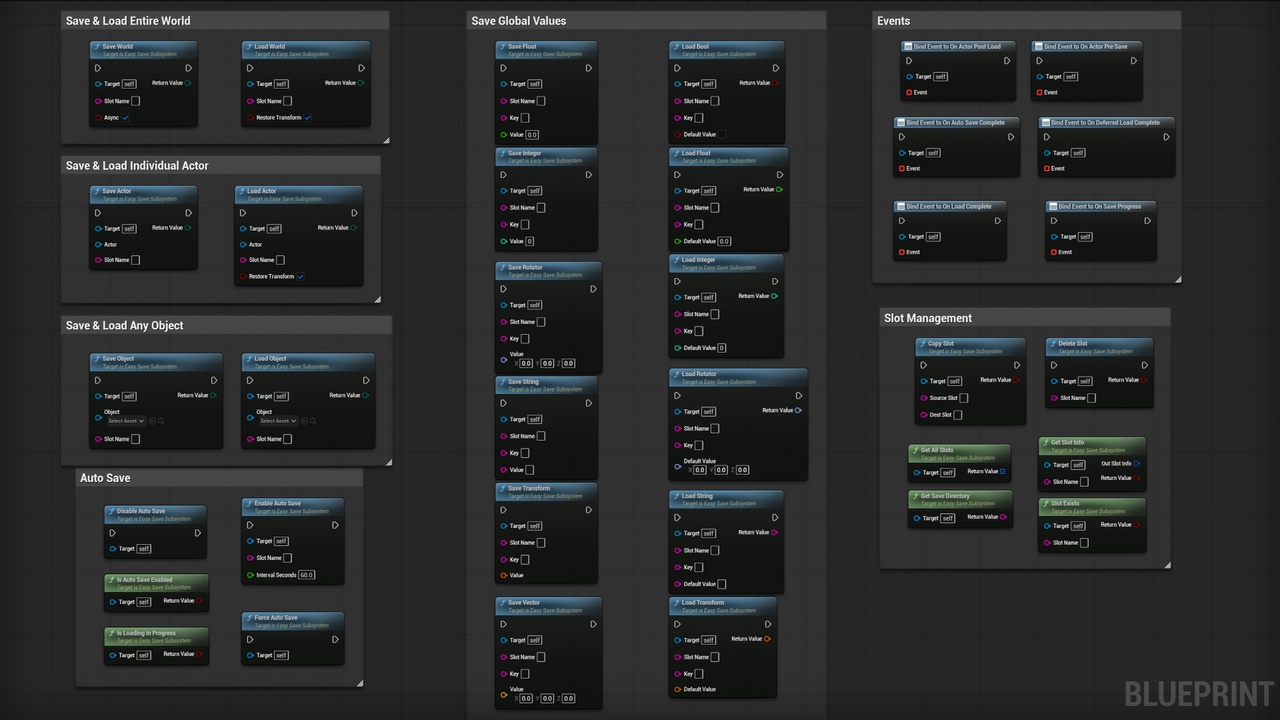The height and width of the screenshot is (720, 1280).
Task: Click output execution pin of On Load Complete
Action: pyautogui.click(x=998, y=221)
